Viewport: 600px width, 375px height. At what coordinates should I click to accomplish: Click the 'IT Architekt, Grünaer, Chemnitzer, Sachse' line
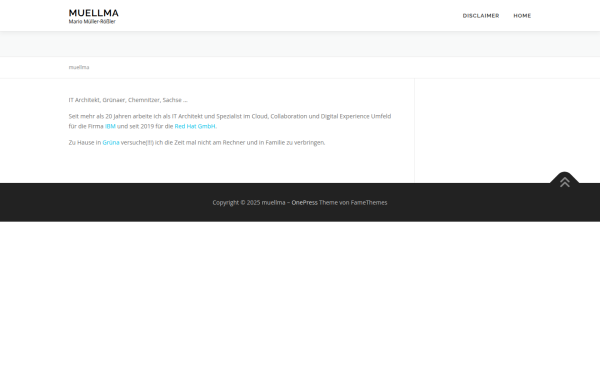[128, 100]
